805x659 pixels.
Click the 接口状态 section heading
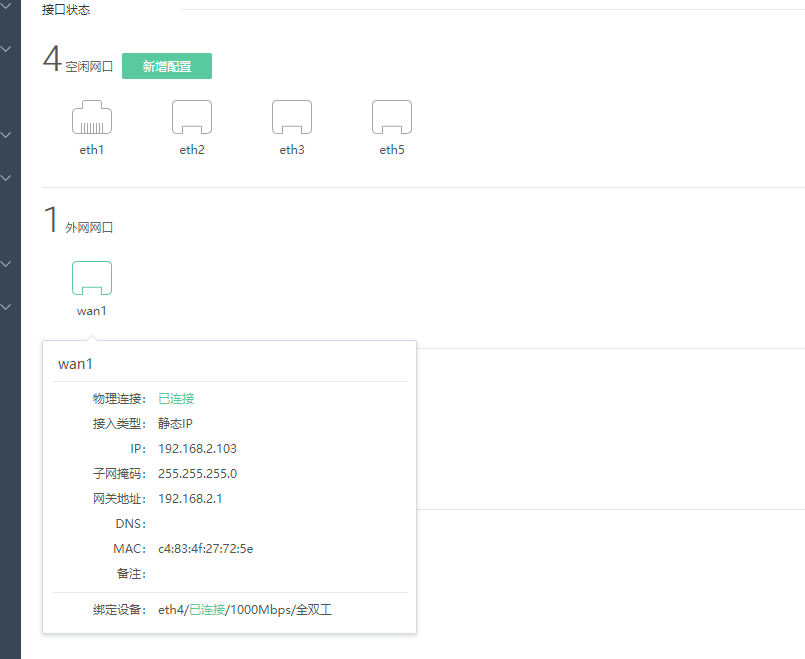[68, 10]
